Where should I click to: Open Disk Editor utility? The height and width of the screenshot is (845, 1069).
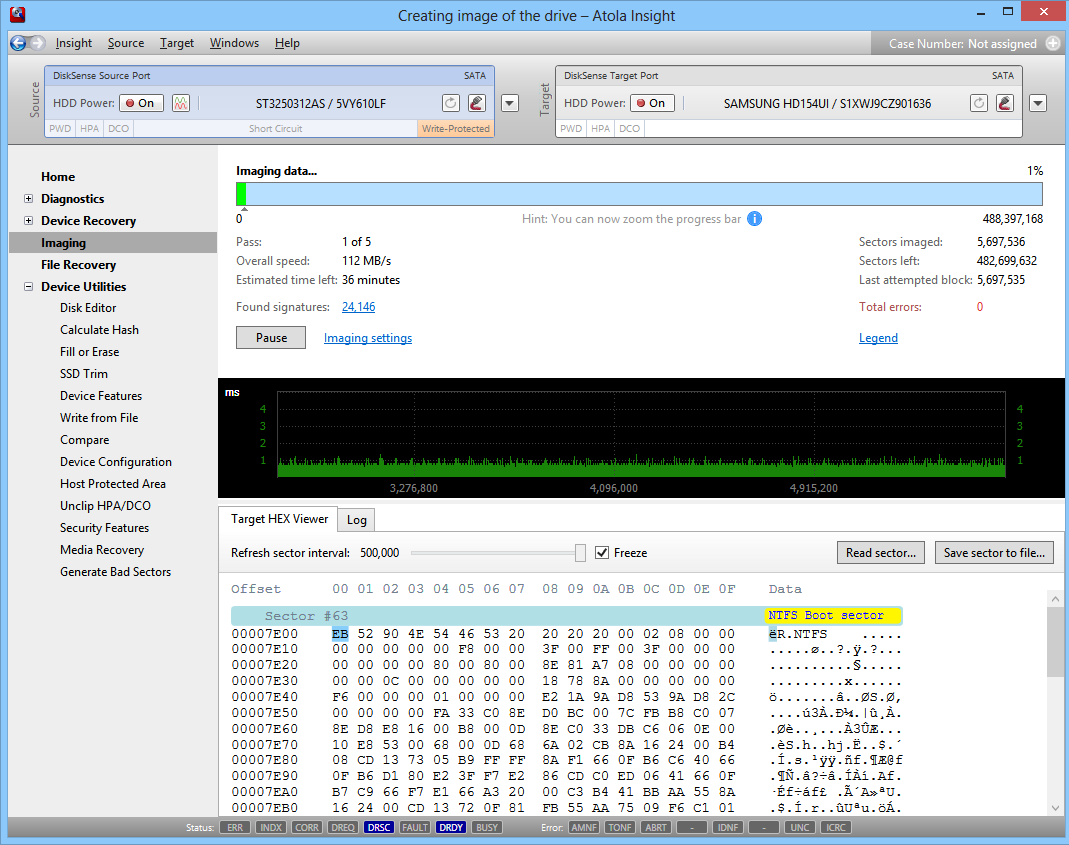pos(88,308)
